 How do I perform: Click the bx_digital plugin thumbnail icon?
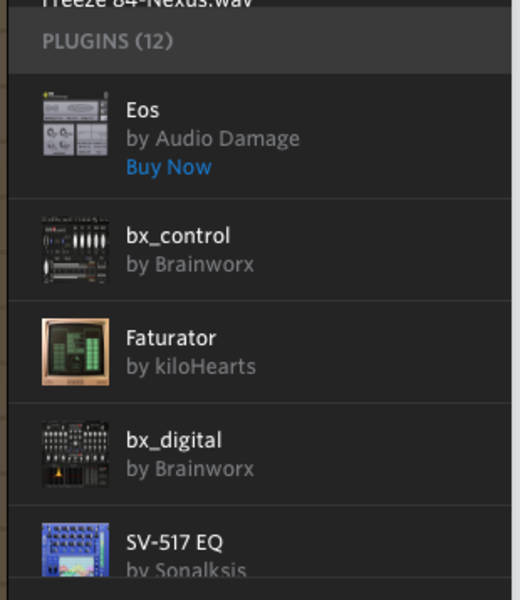75,454
